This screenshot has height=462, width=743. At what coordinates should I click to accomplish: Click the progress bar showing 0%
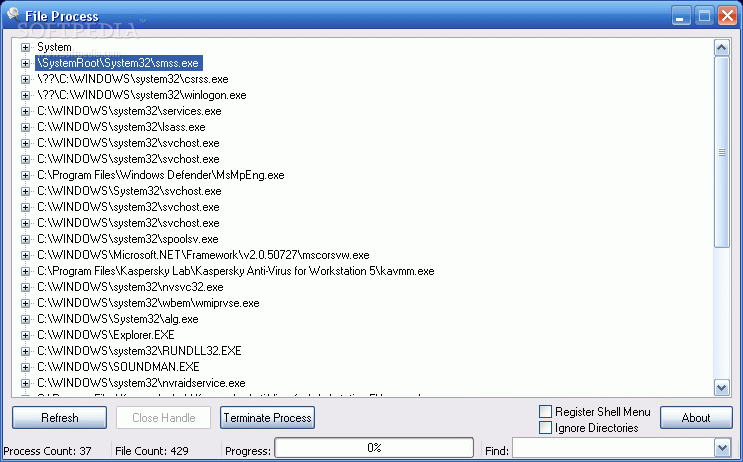coord(374,448)
